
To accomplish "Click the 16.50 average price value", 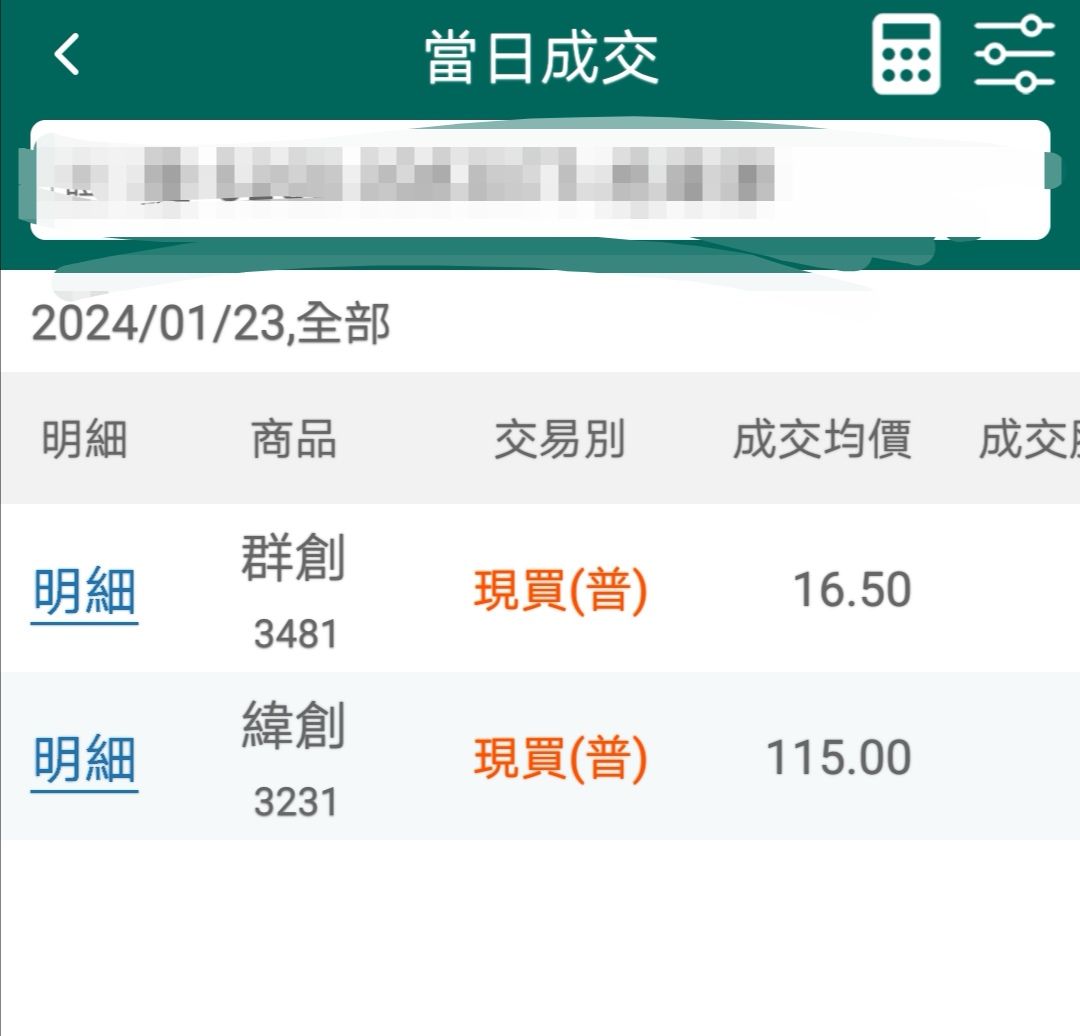I will [851, 591].
